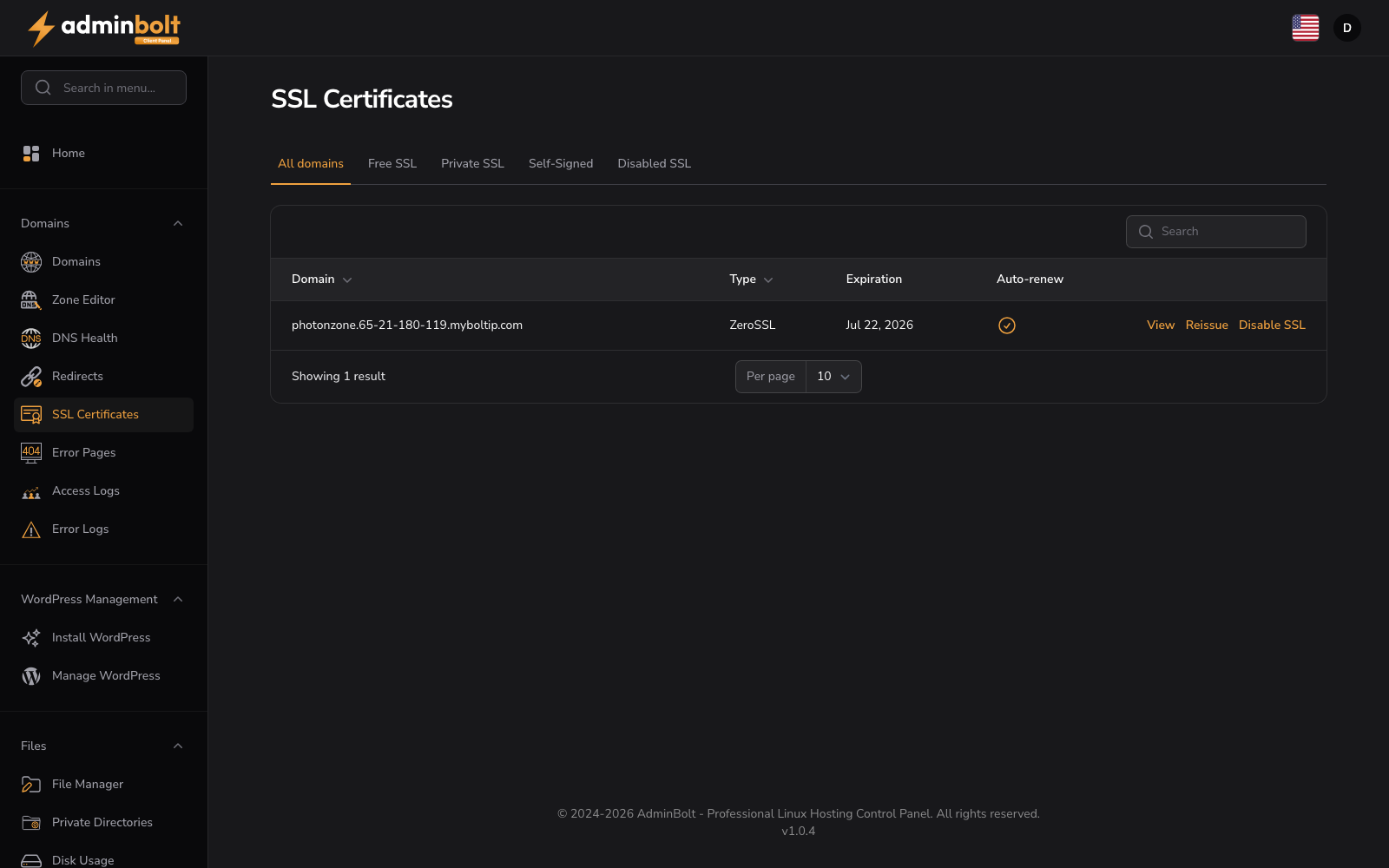View the photonzone SSL certificate
The image size is (1389, 868).
(1161, 325)
